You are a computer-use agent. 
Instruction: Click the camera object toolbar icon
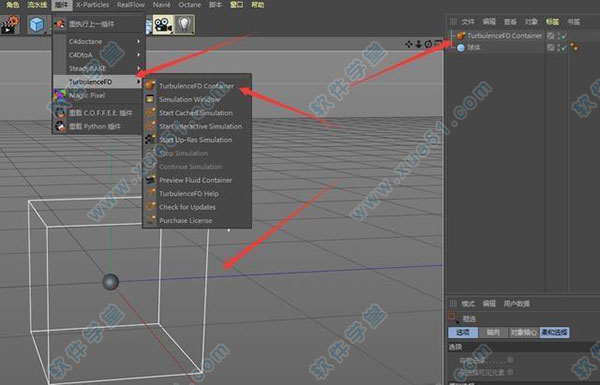(x=163, y=25)
